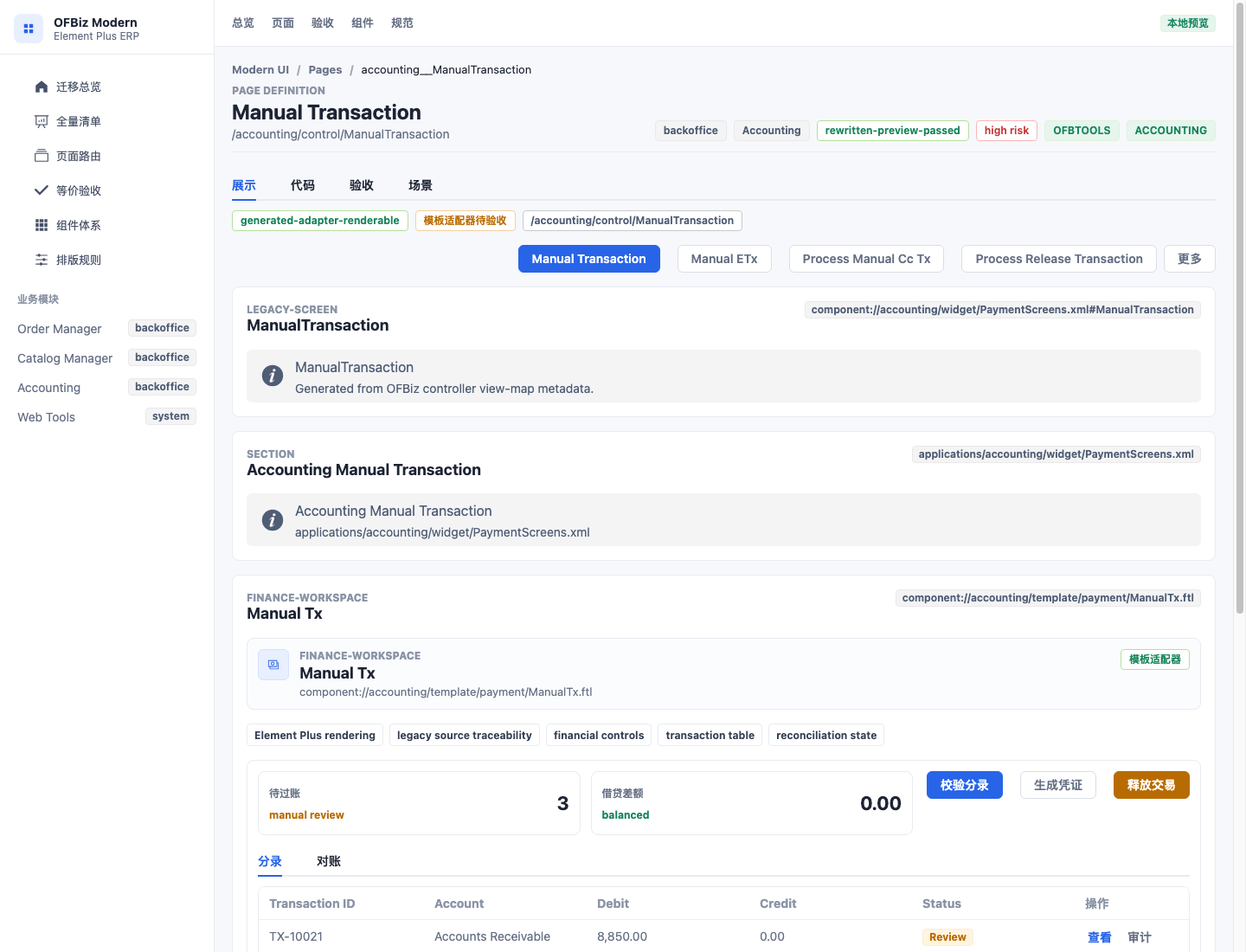
Task: Click the OFBTOOLS tag
Action: pos(1082,131)
